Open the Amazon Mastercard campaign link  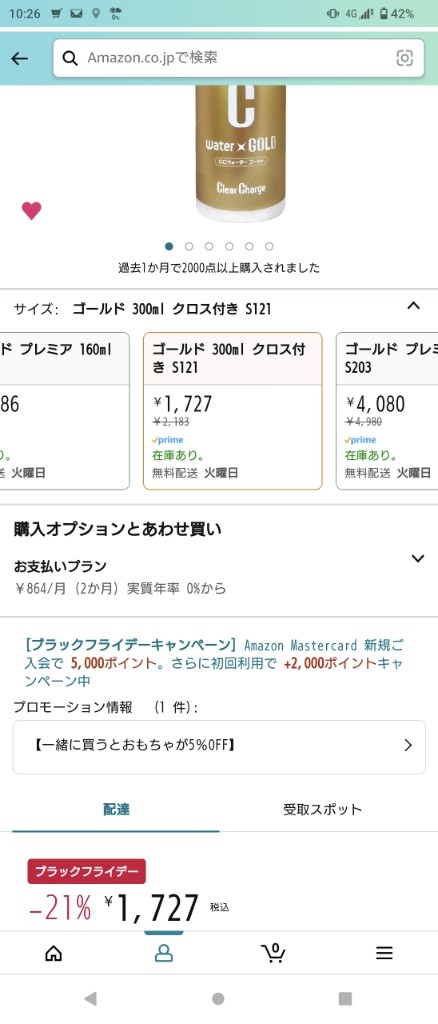(215, 663)
